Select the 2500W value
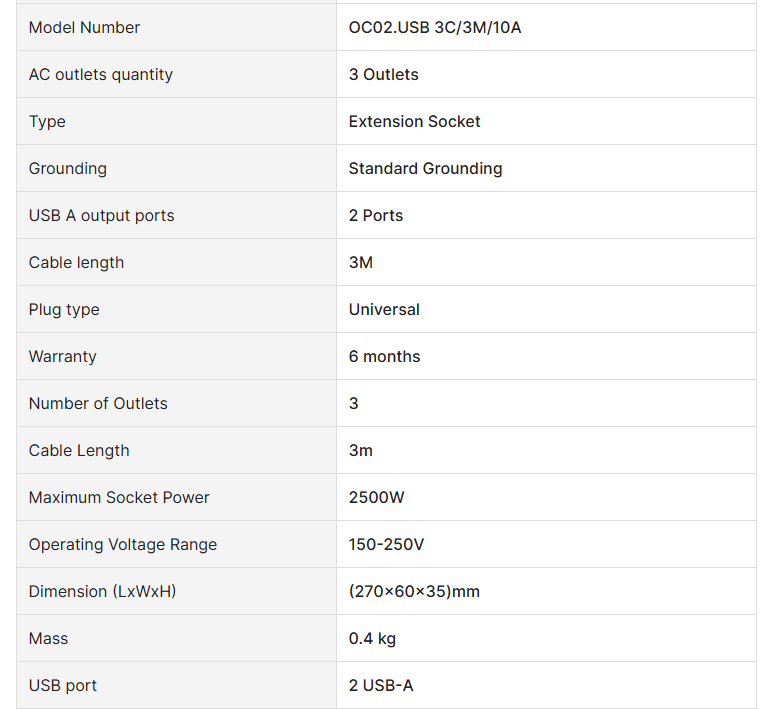Screen dimensions: 776x709 (x=376, y=497)
